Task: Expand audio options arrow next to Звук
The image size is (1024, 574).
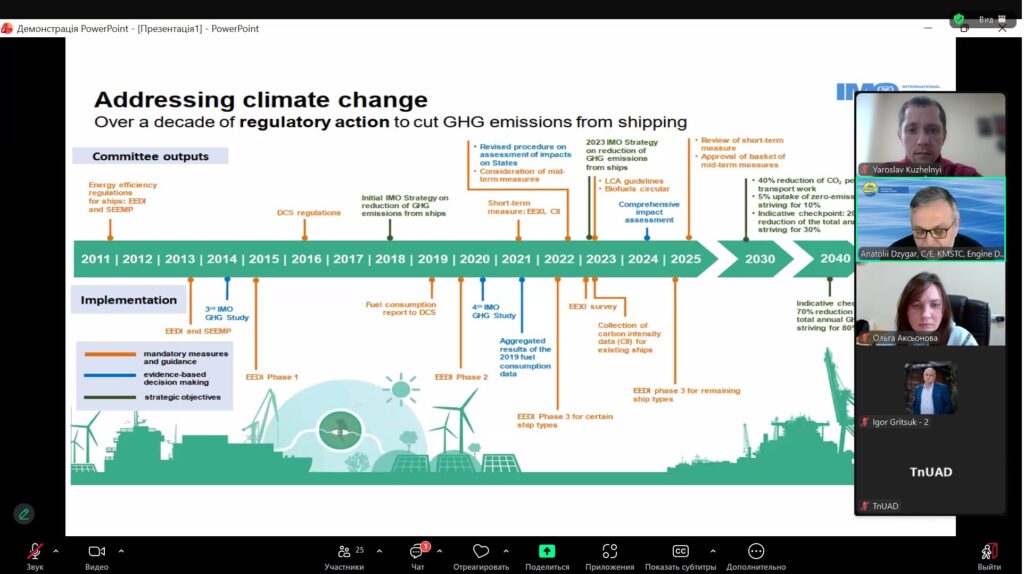Action: [x=56, y=551]
